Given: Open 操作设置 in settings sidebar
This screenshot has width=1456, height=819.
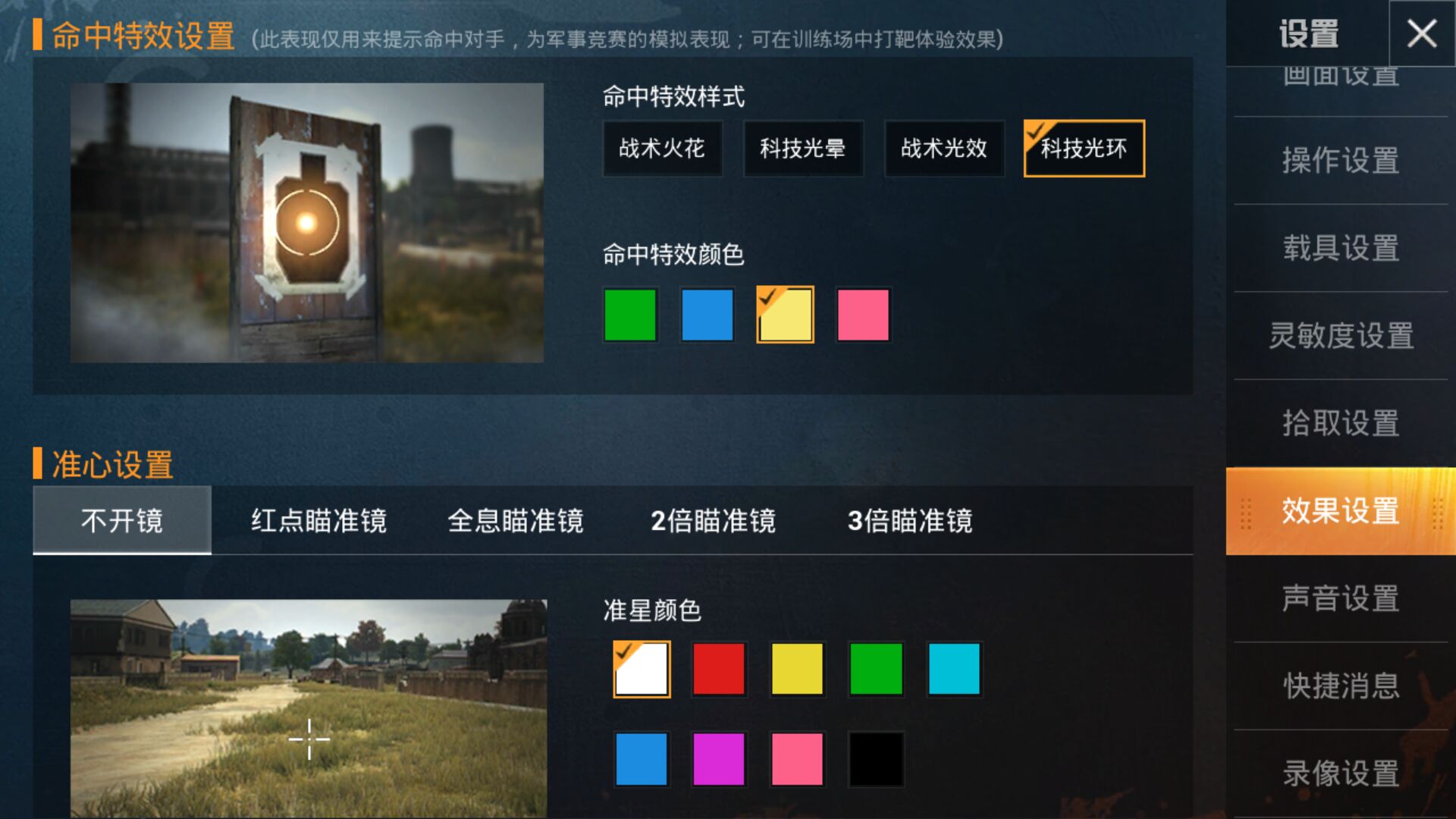Looking at the screenshot, I should 1341,161.
